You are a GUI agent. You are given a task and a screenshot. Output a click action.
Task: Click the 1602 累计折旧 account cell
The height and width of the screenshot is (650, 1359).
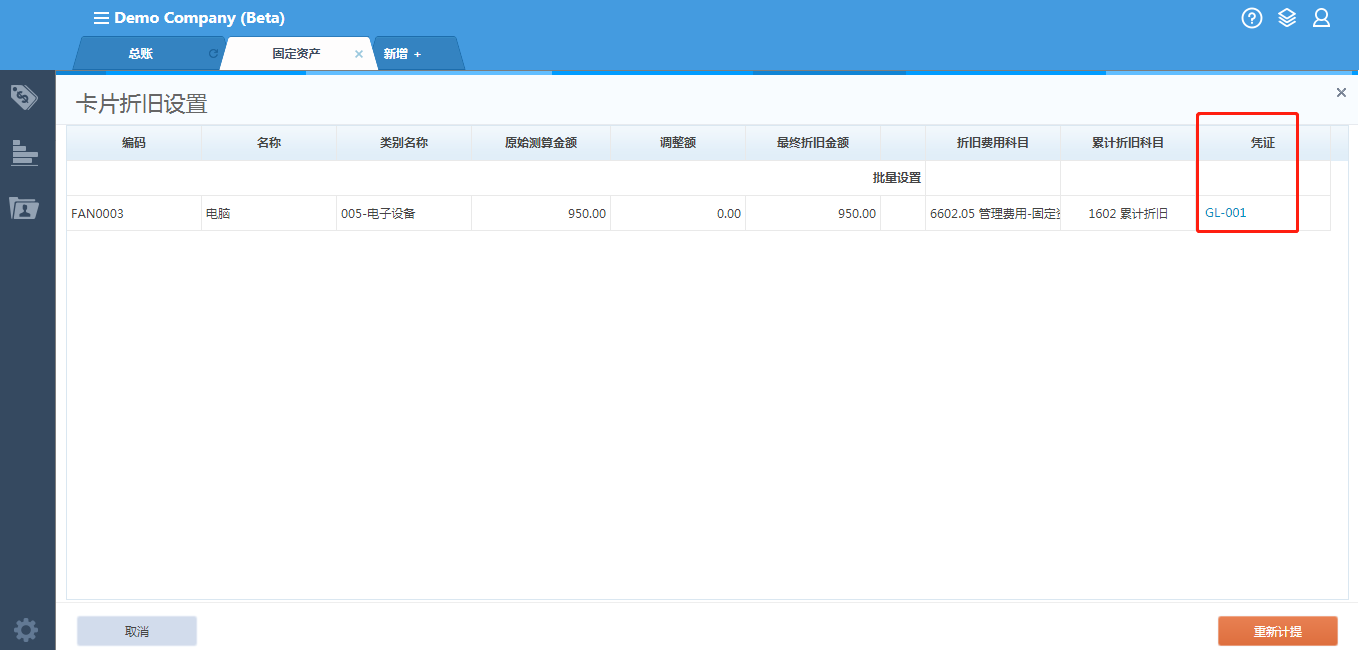[1128, 213]
